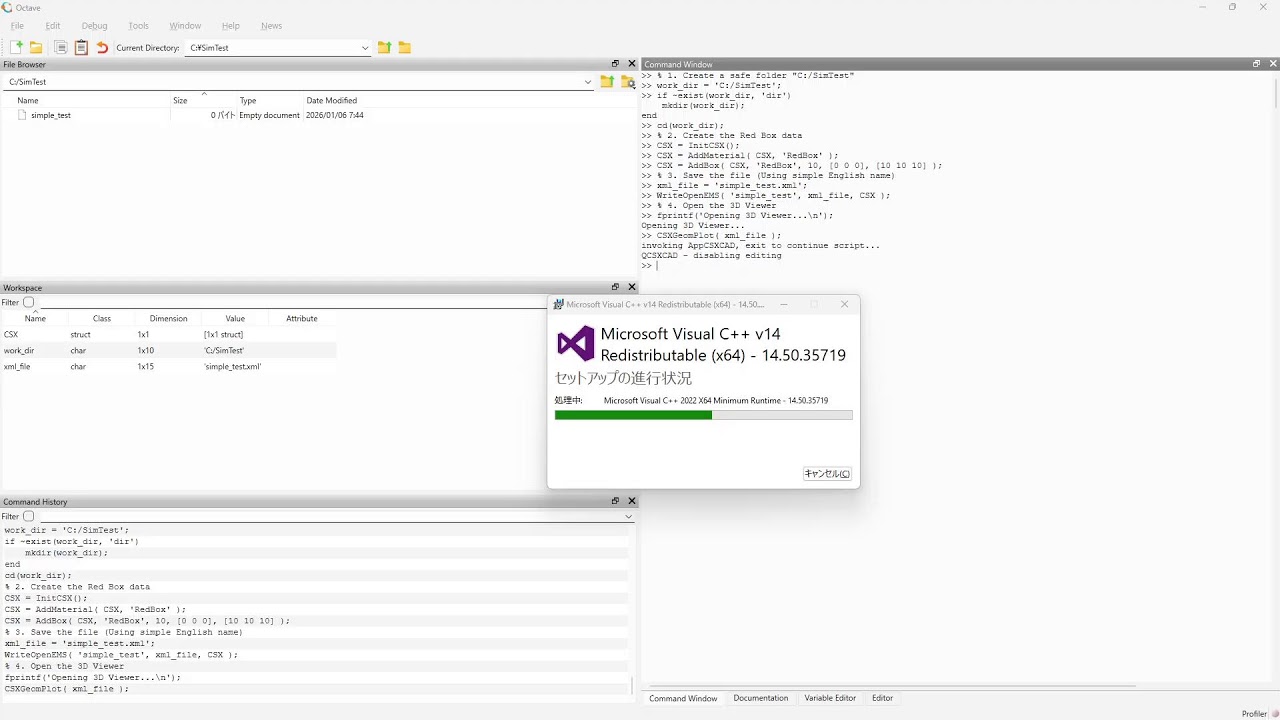The height and width of the screenshot is (720, 1280).
Task: Click the New Script toolbar icon
Action: (x=16, y=47)
